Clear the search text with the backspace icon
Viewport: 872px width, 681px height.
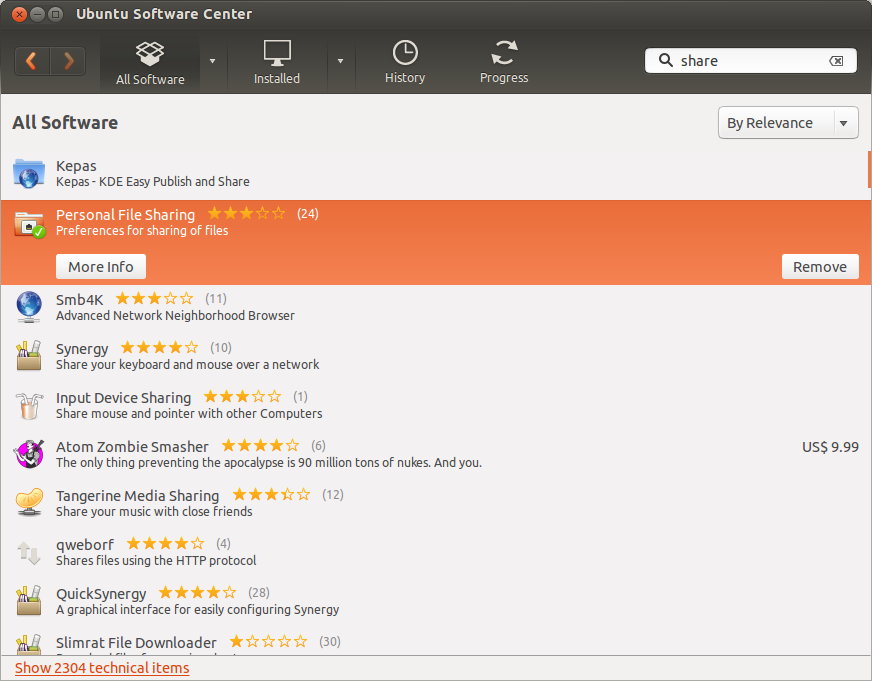tap(836, 61)
